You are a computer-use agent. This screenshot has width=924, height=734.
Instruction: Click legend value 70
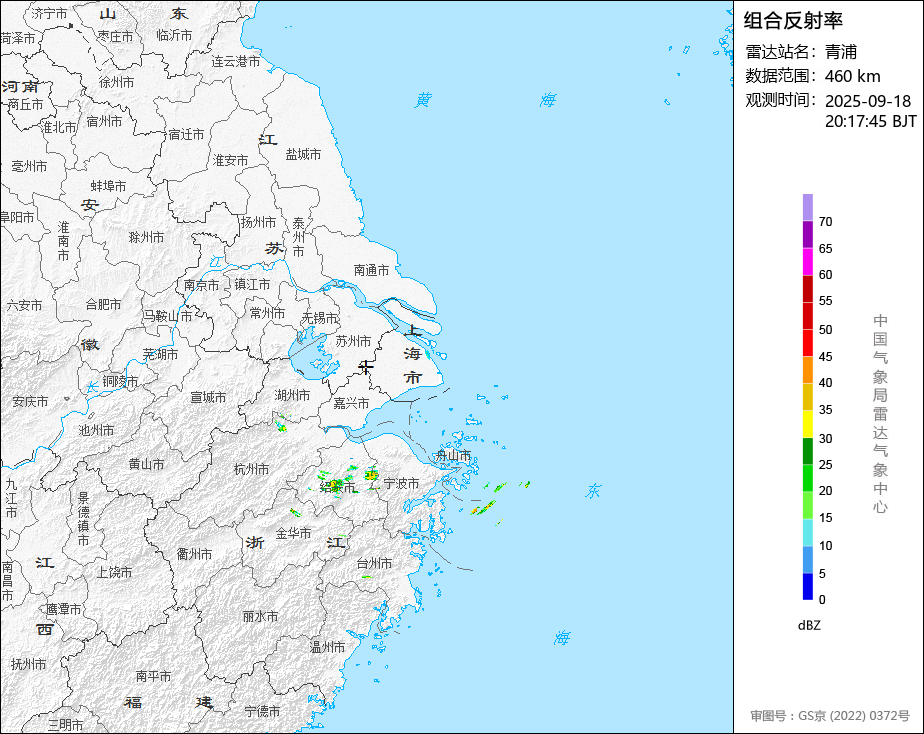(x=825, y=221)
